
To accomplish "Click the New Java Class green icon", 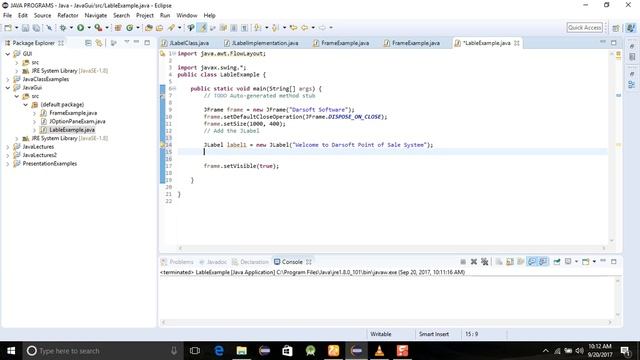I will 129,28.
